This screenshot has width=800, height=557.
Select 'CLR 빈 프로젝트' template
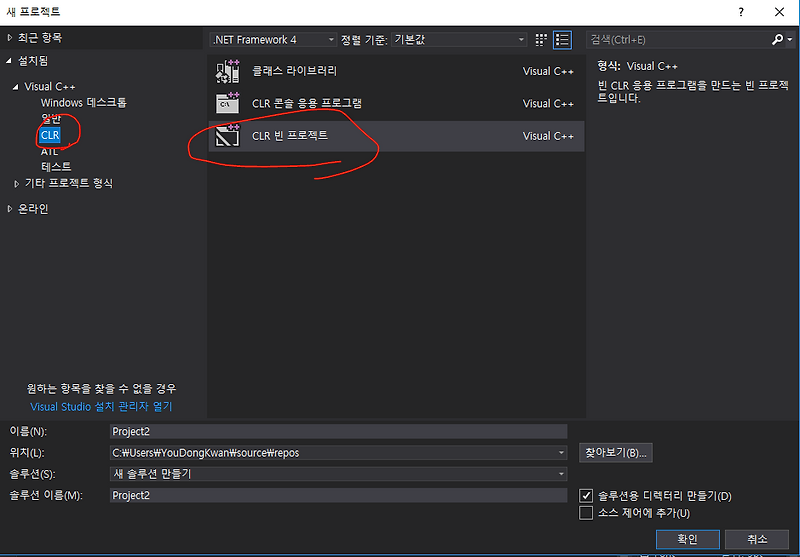396,136
